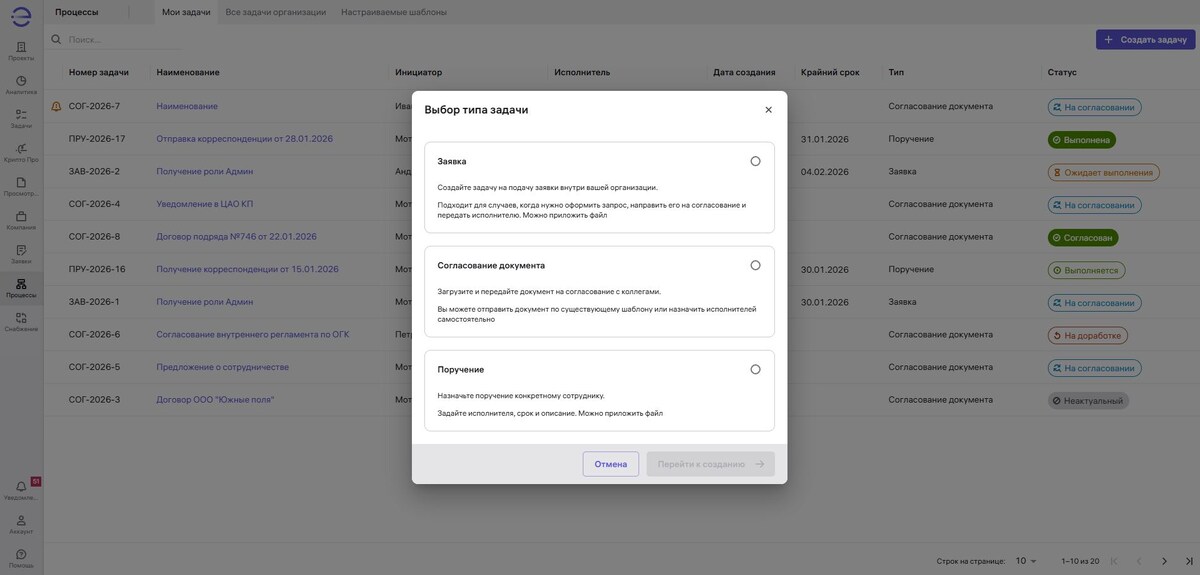Click Перейти к созданию button
The height and width of the screenshot is (575, 1200).
click(x=710, y=464)
